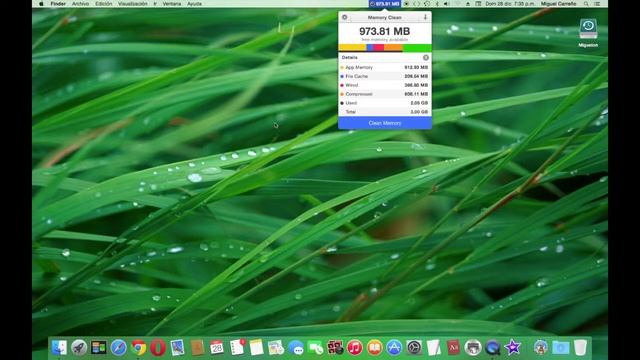Open Spotlight search magnifier
The height and width of the screenshot is (360, 640).
[586, 4]
